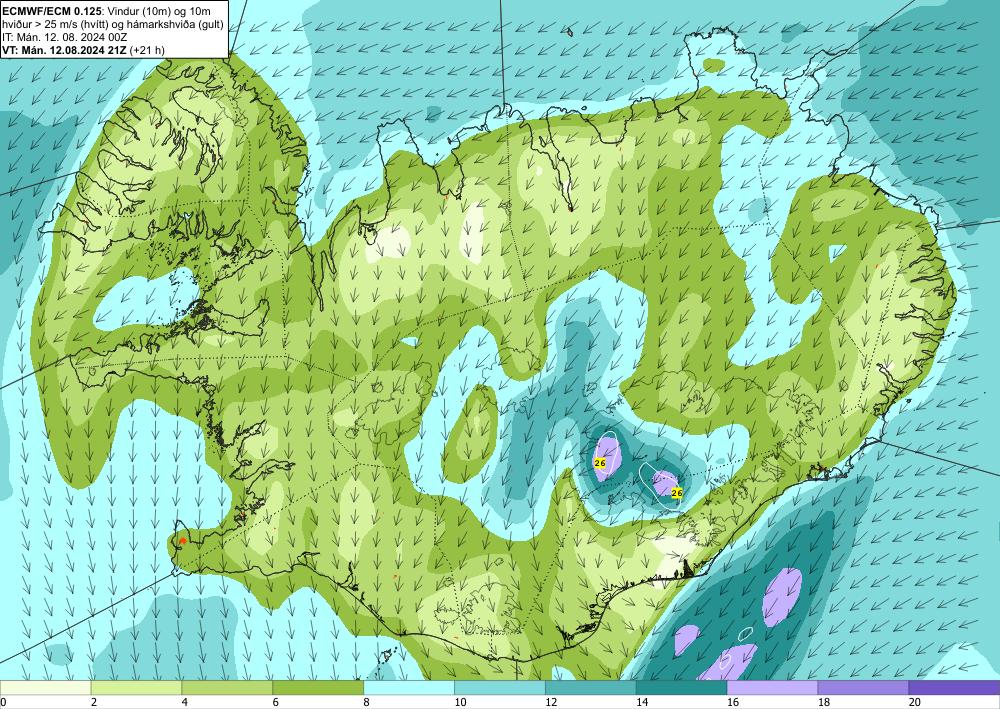The image size is (1000, 709).
Task: Click the (+21 h) forecast offset text
Action: [146, 50]
